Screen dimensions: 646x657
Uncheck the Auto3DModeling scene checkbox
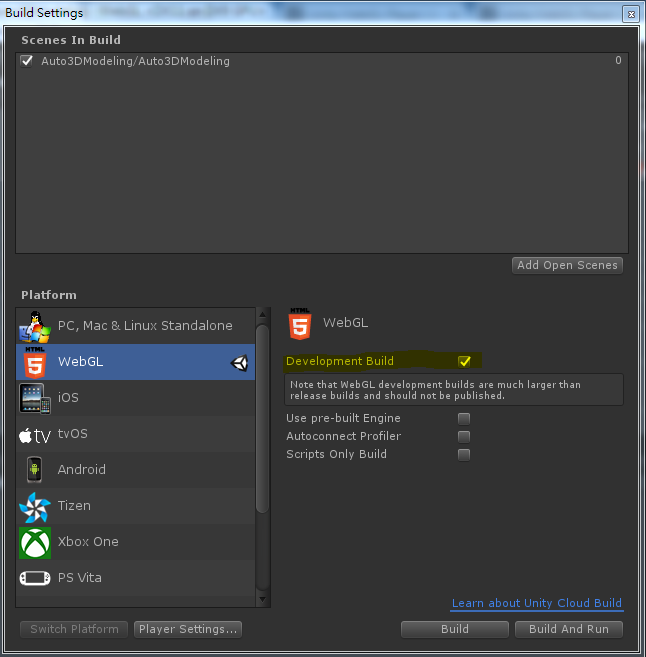(x=27, y=61)
